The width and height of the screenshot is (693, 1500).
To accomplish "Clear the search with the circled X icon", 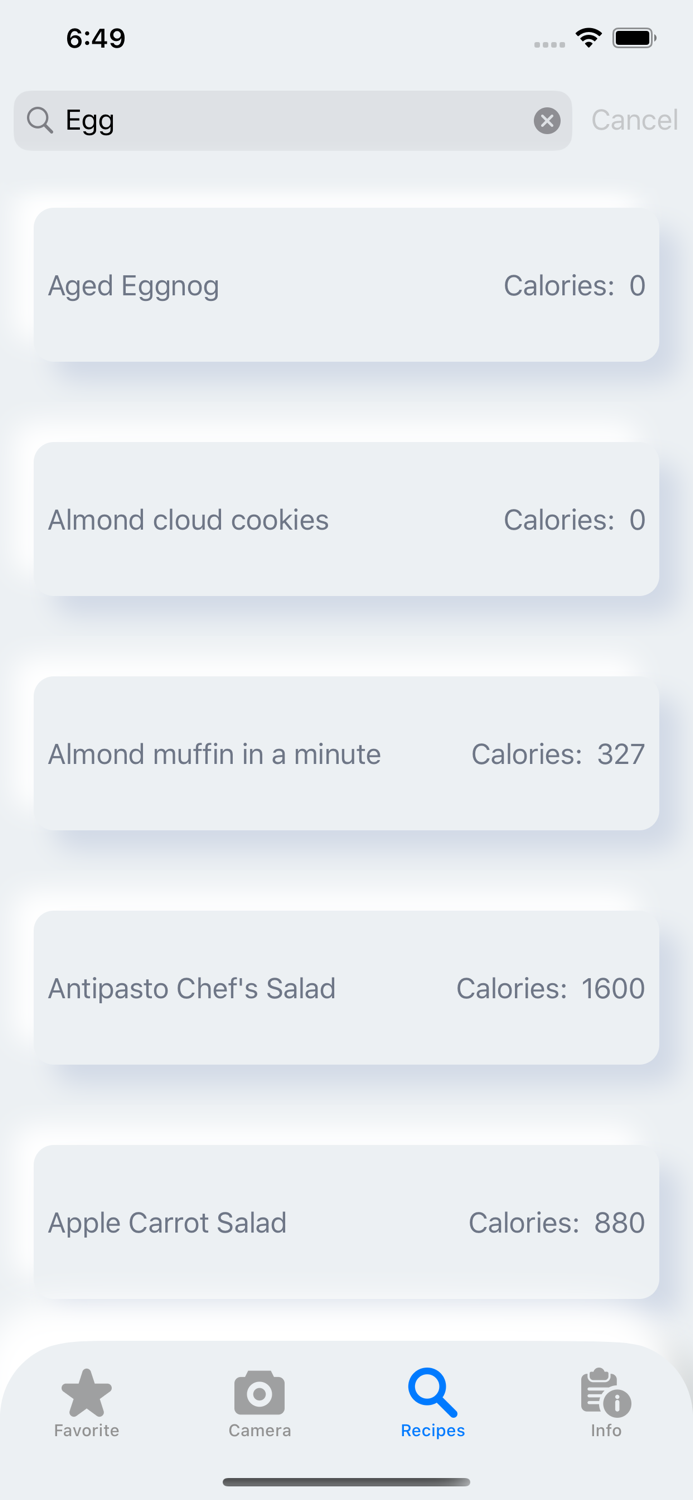I will (546, 120).
